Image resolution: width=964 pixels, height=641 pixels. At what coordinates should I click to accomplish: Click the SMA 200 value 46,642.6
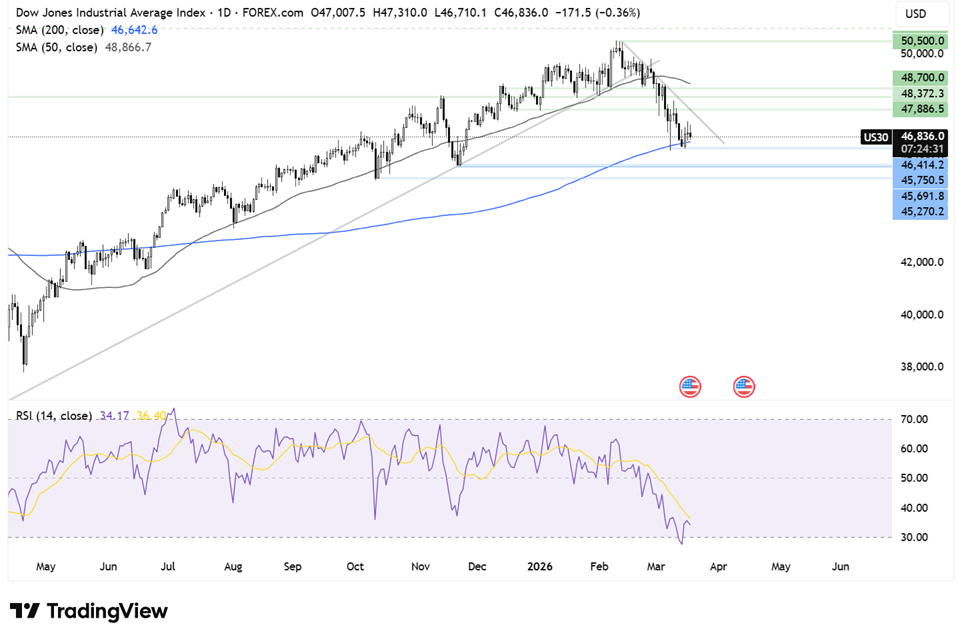point(134,29)
